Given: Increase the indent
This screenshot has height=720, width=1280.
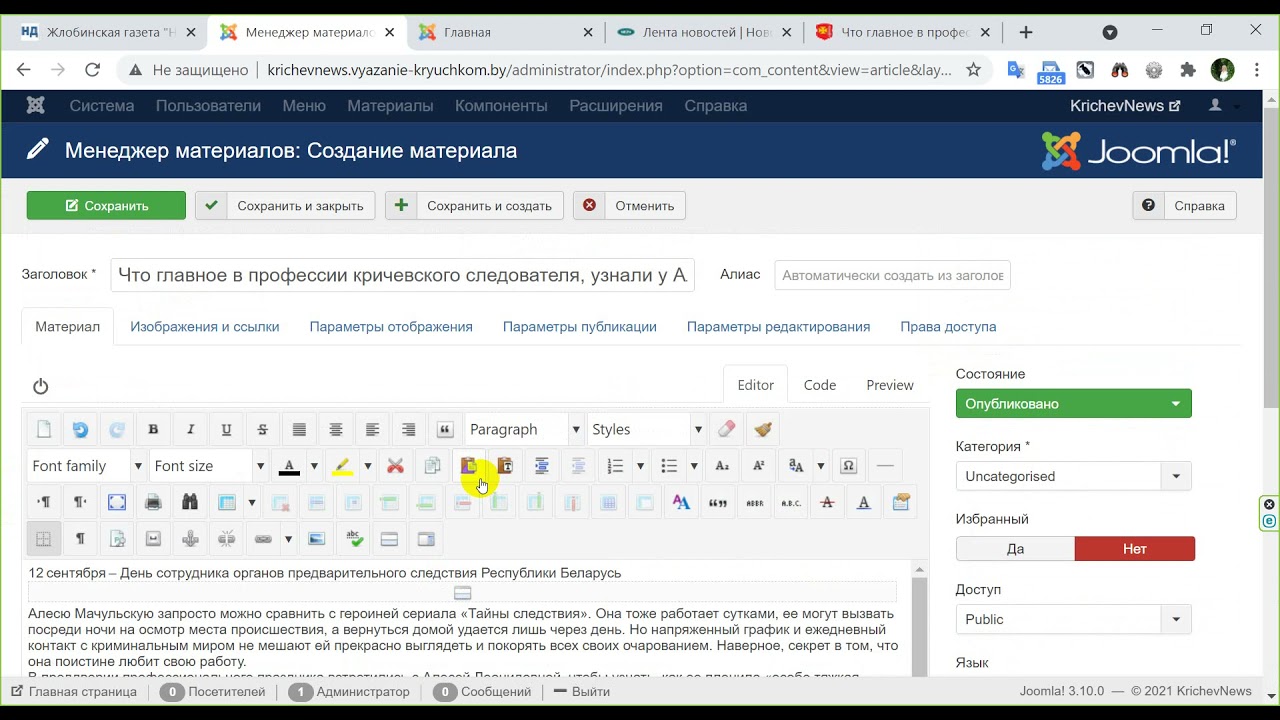Looking at the screenshot, I should click(x=541, y=466).
